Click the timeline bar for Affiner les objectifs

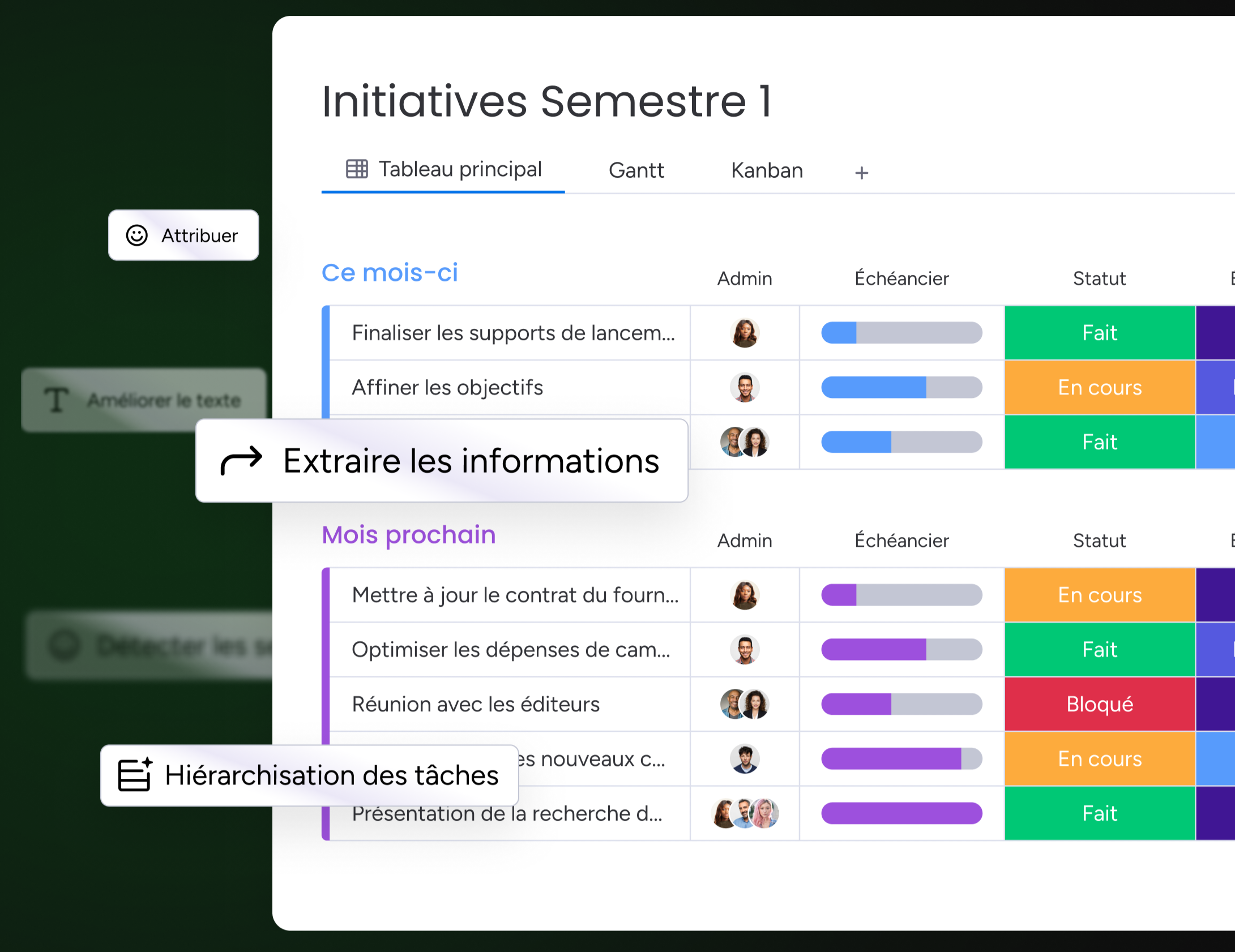[901, 388]
